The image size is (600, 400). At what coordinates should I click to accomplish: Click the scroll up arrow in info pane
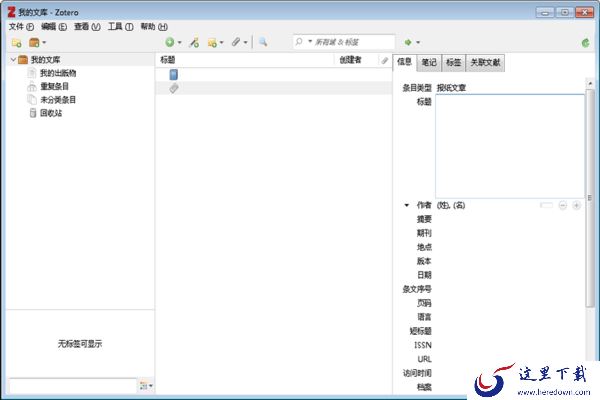590,83
